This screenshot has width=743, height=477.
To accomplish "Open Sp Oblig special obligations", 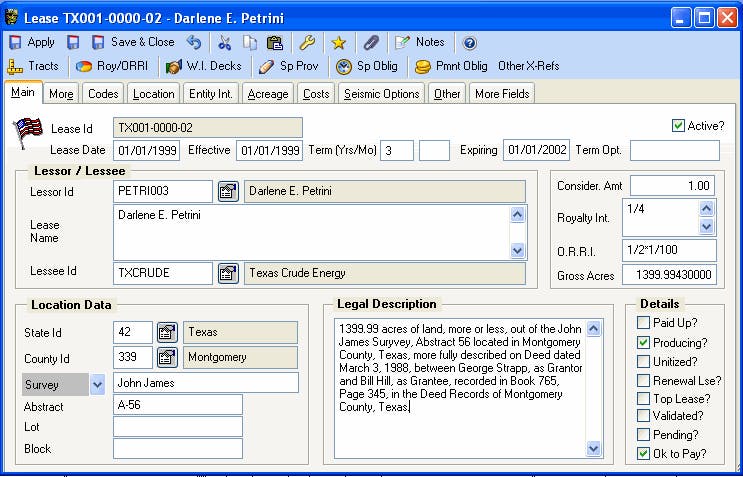I will pyautogui.click(x=367, y=66).
